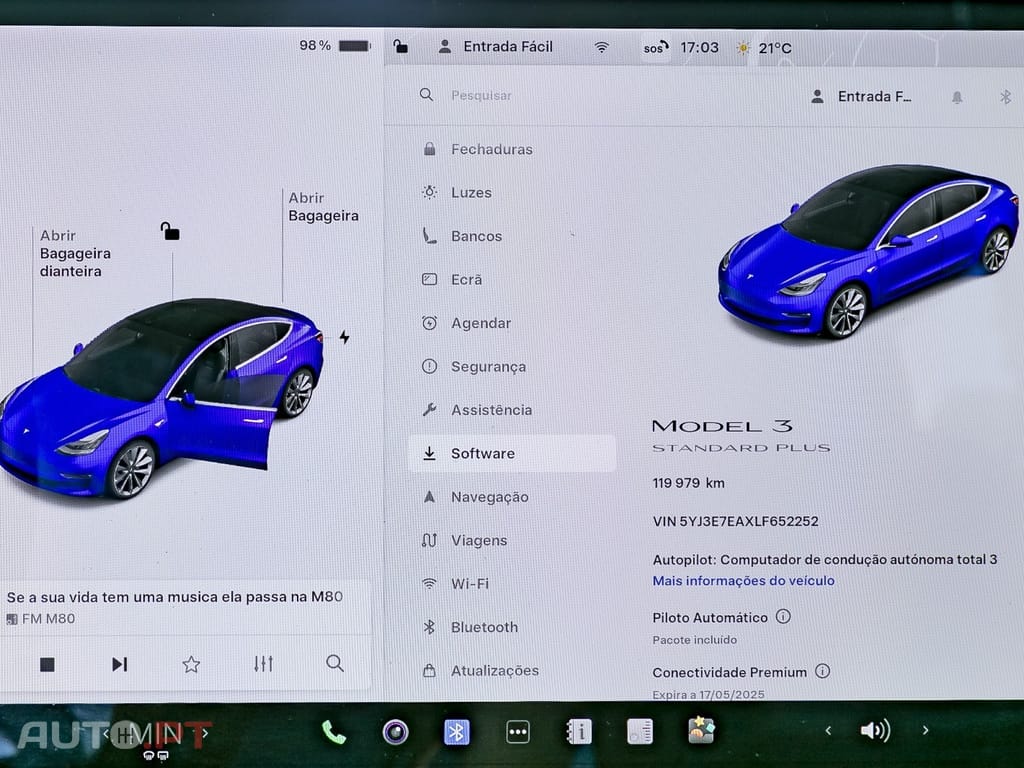1024x768 pixels.
Task: Tap info icon next to Conectividade Premium
Action: [823, 671]
